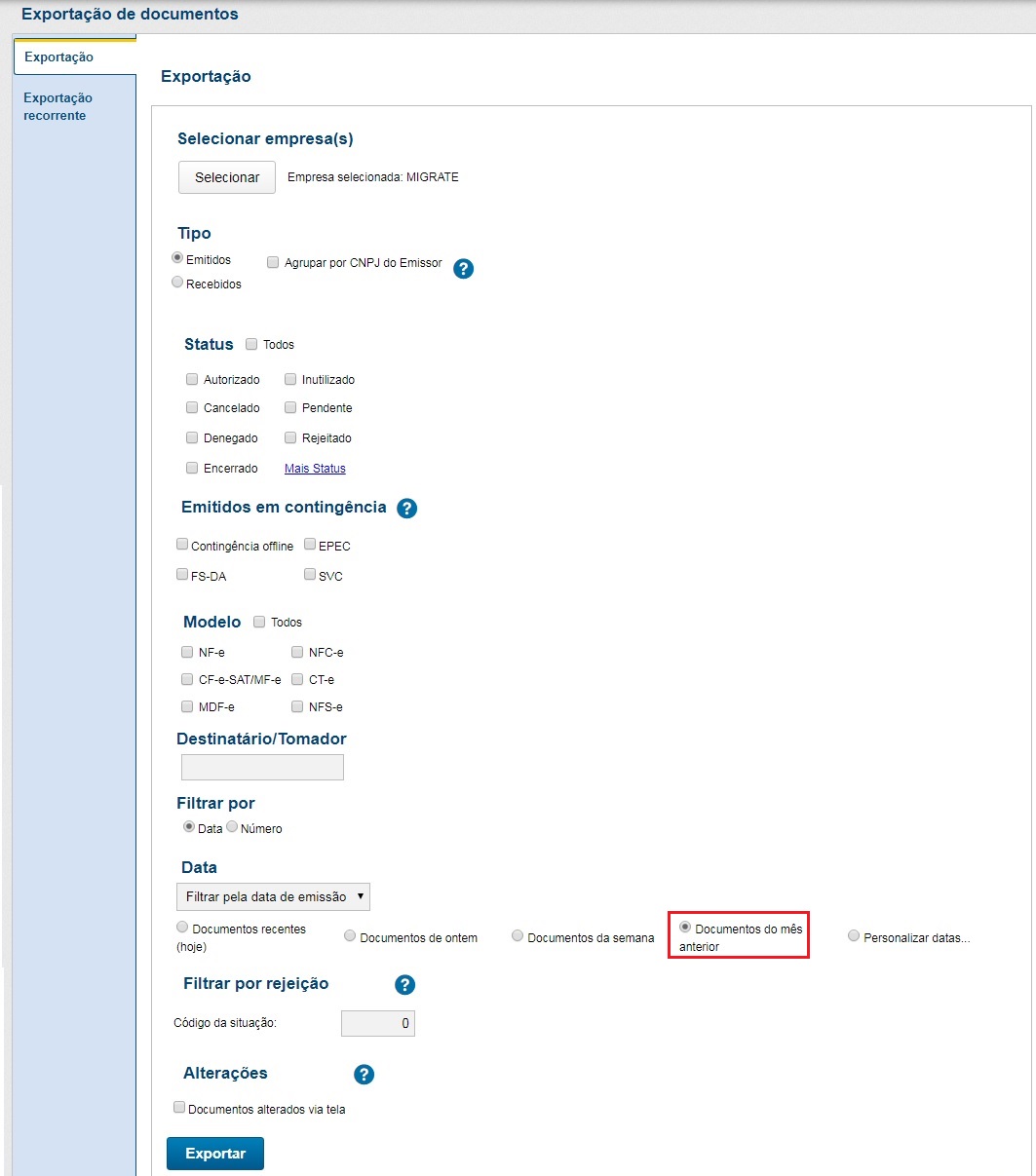Select Documentos de ontem radio option
Screen dimensions: 1036x1176
pos(350,936)
